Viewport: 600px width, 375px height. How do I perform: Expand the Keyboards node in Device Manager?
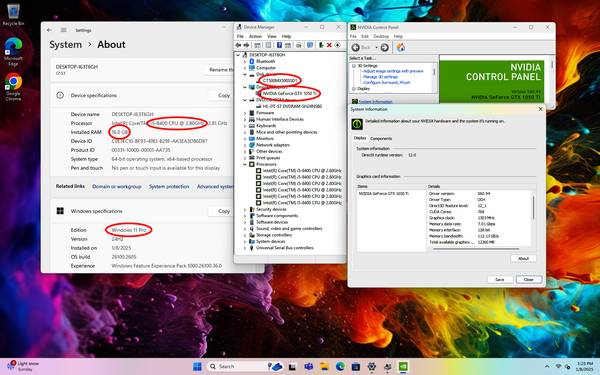point(245,126)
